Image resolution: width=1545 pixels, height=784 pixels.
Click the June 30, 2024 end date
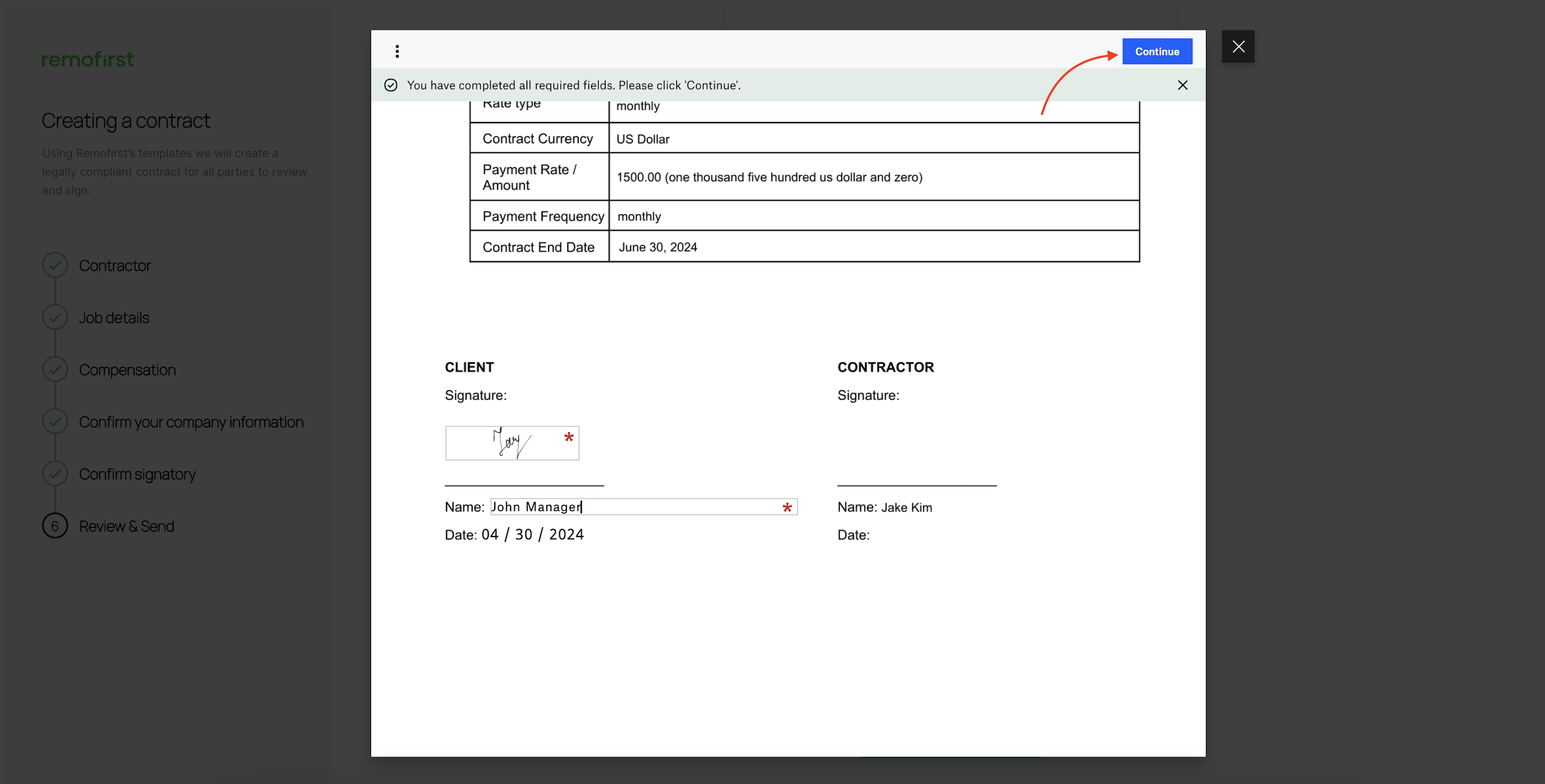[x=658, y=247]
